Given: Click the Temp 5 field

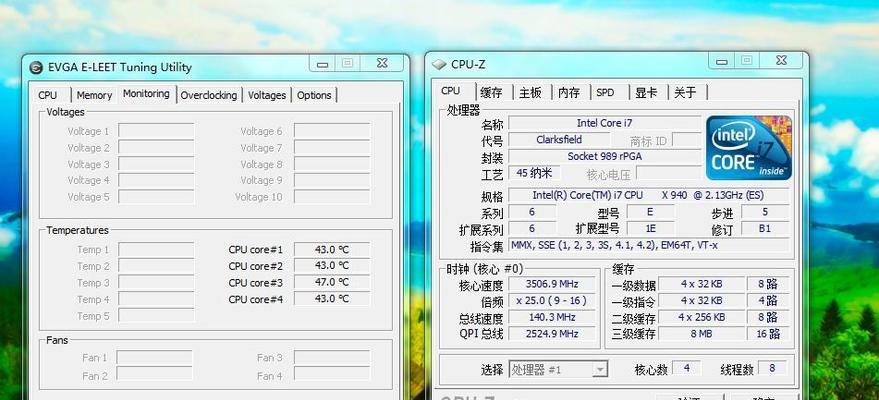Looking at the screenshot, I should click(x=156, y=315).
